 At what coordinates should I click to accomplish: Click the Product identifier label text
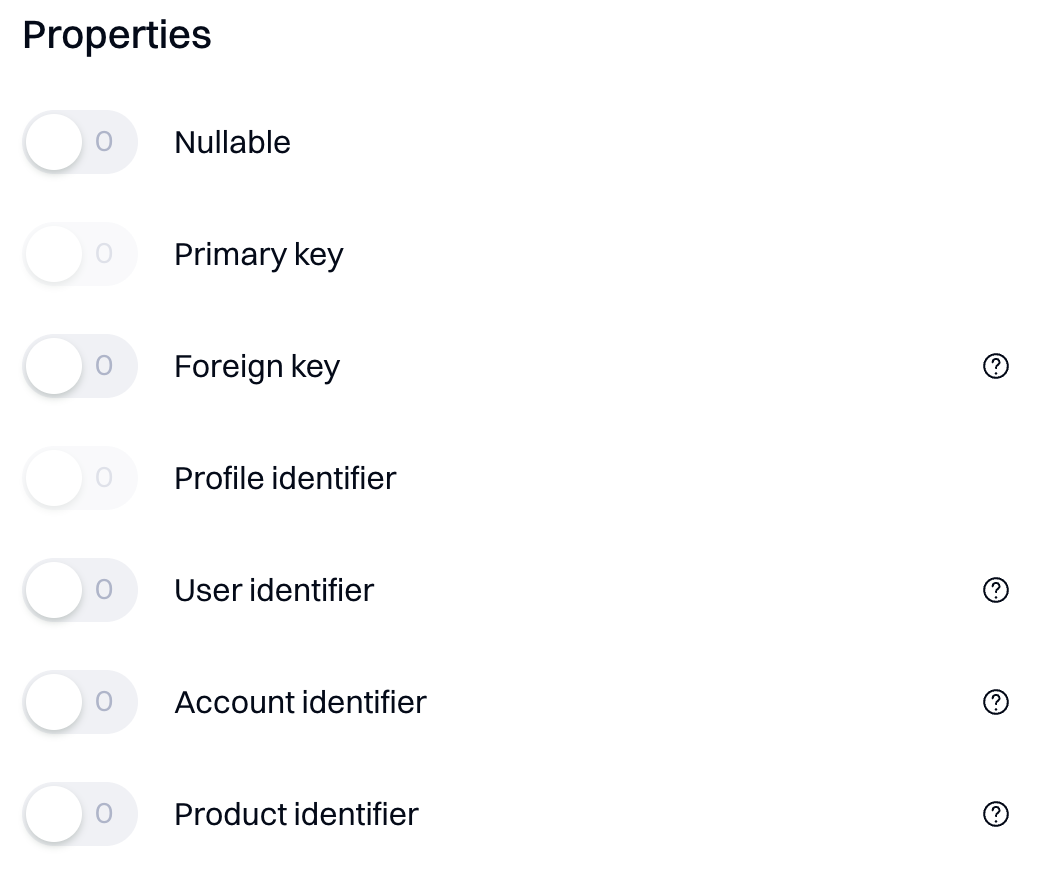click(x=296, y=815)
